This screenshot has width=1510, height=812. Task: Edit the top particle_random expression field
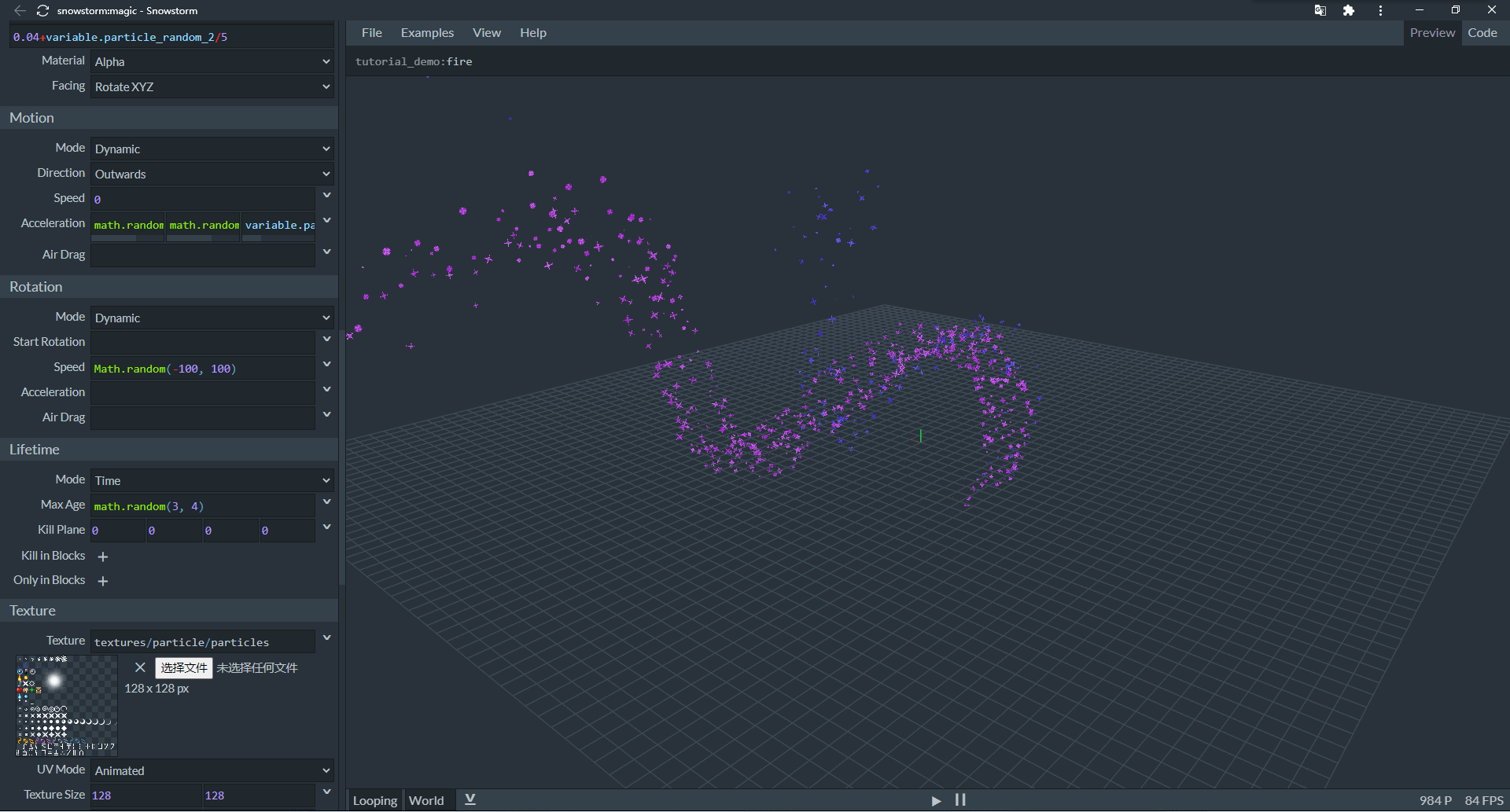point(171,37)
